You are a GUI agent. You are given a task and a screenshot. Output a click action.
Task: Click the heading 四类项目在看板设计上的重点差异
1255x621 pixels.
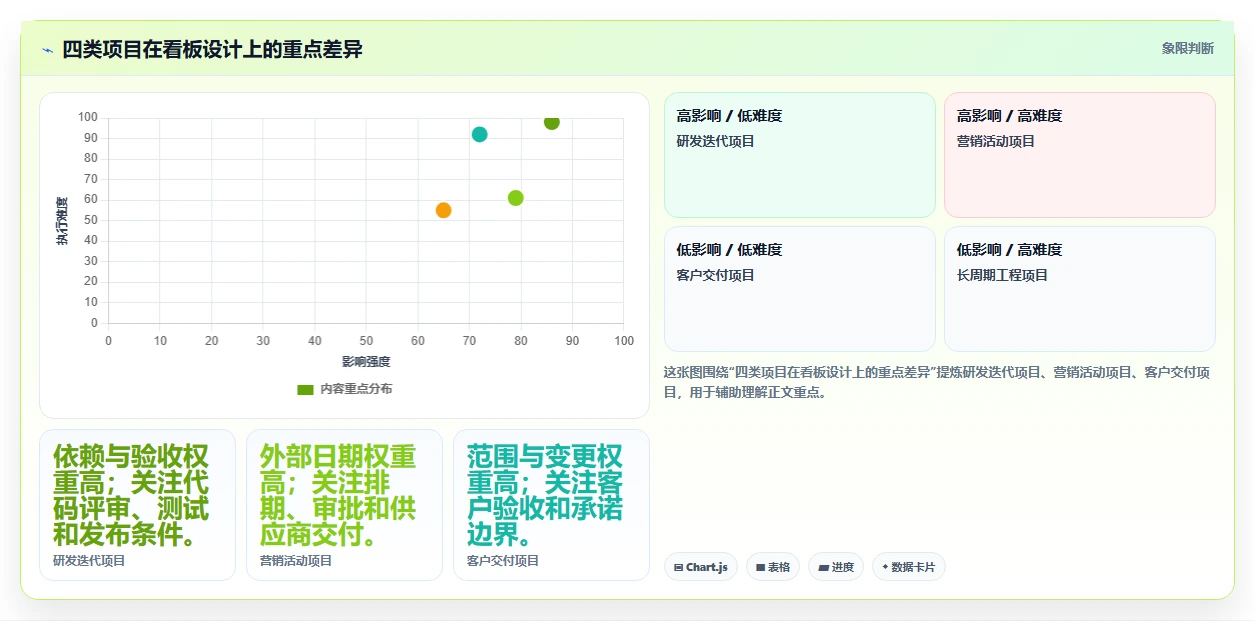(212, 49)
